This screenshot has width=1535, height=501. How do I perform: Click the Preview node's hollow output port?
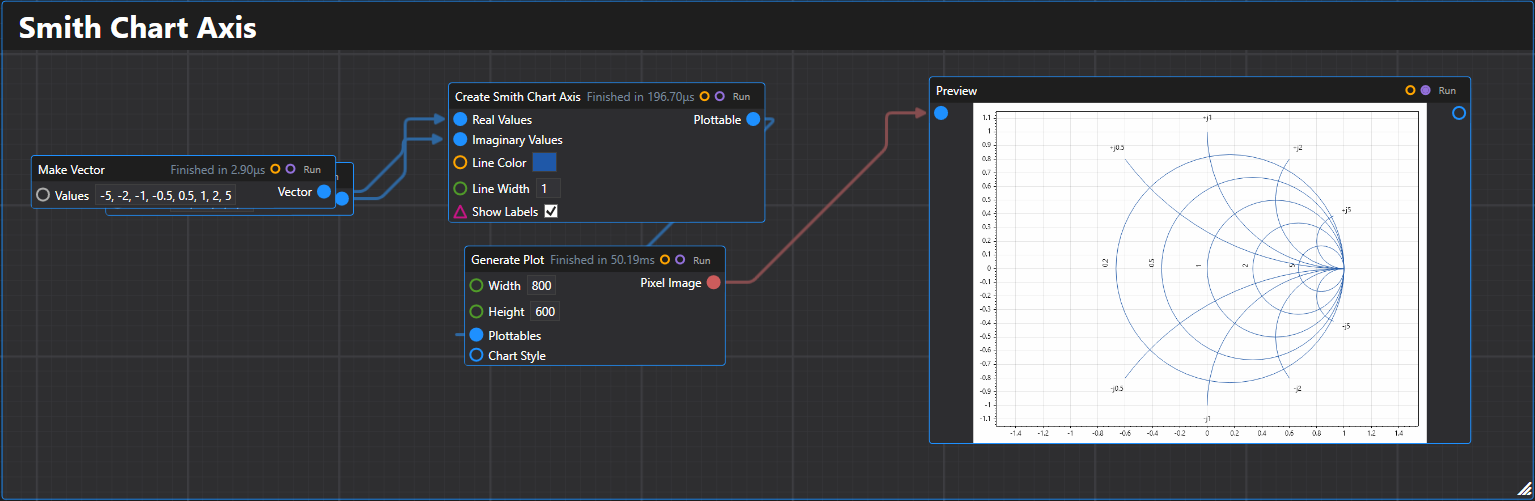click(x=1459, y=113)
